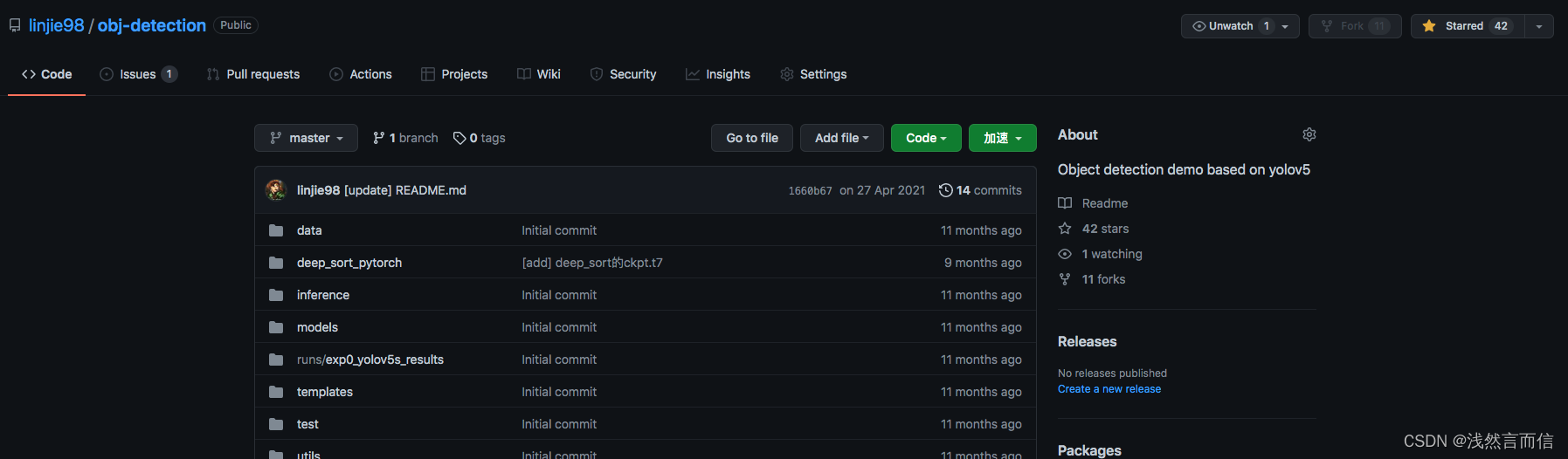
Task: Open the green 加速 dropdown
Action: 1003,138
